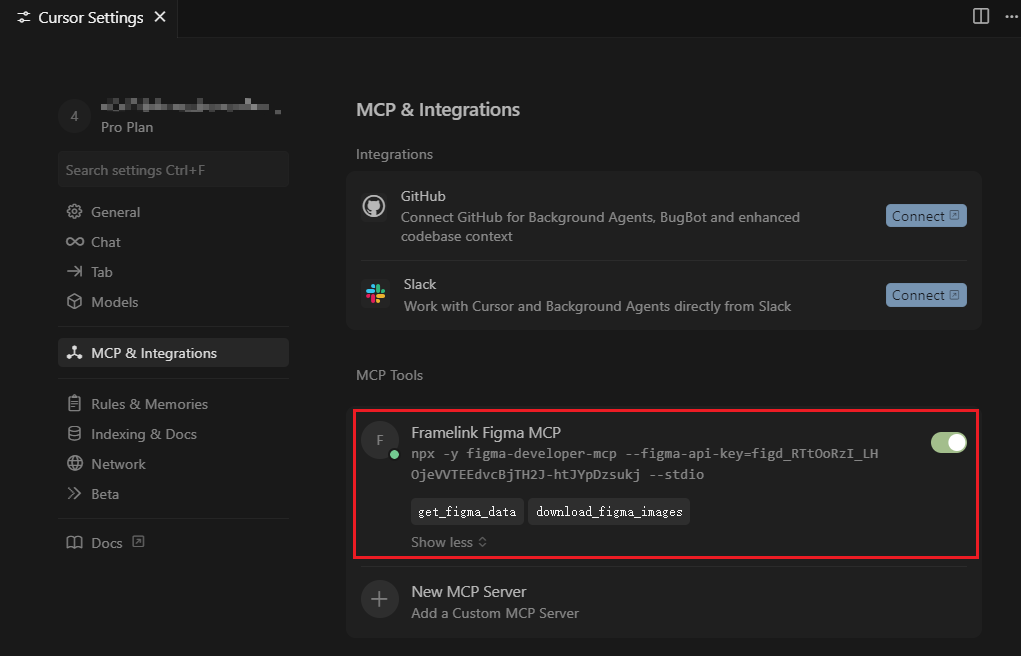Click the Network globe icon
This screenshot has height=656, width=1021.
[75, 463]
